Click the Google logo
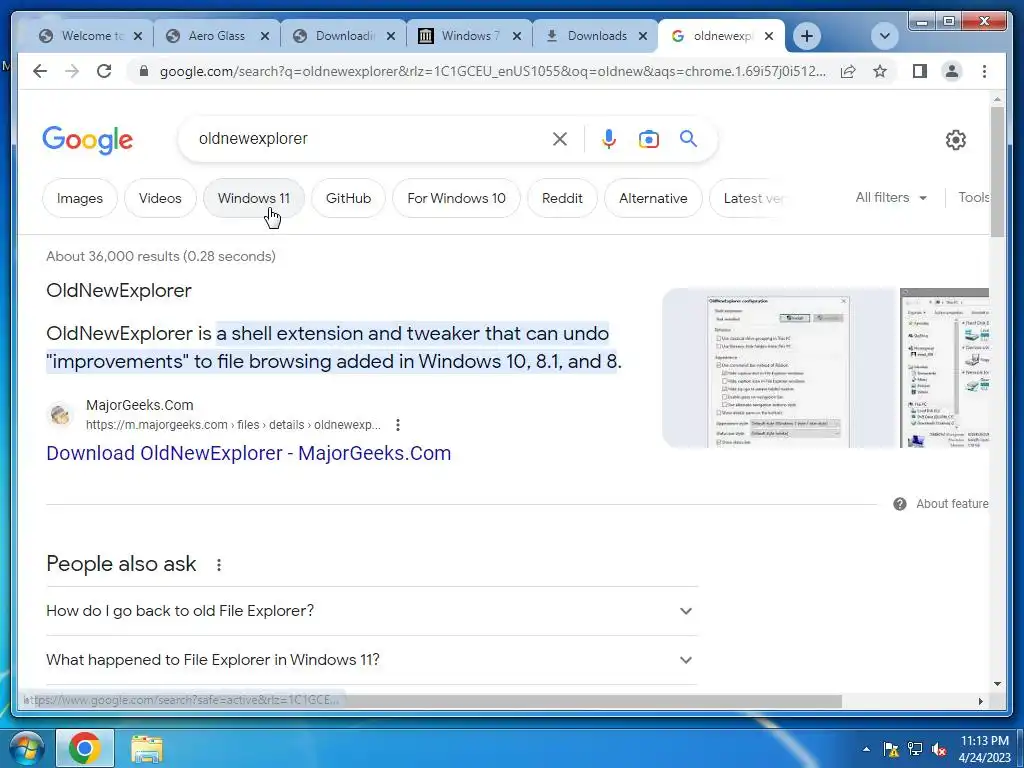The image size is (1024, 768). 88,140
